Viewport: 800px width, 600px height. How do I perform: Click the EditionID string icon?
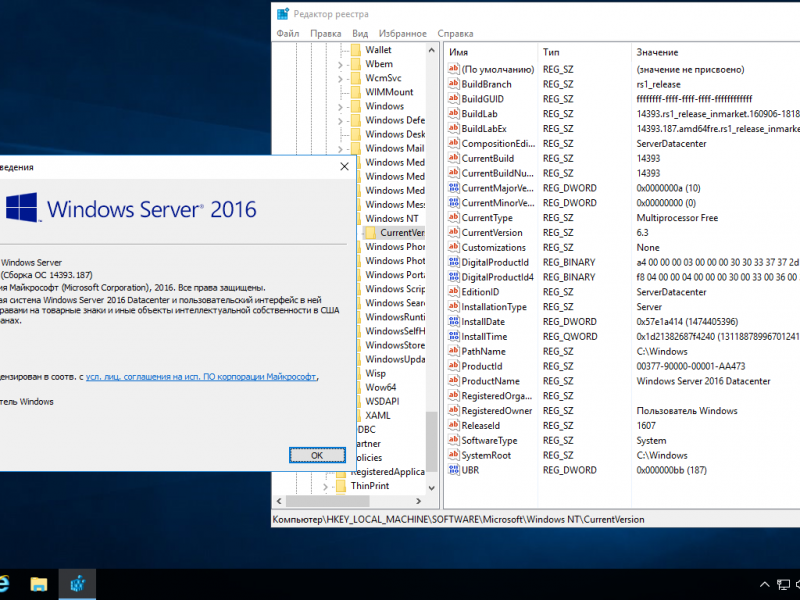454,292
